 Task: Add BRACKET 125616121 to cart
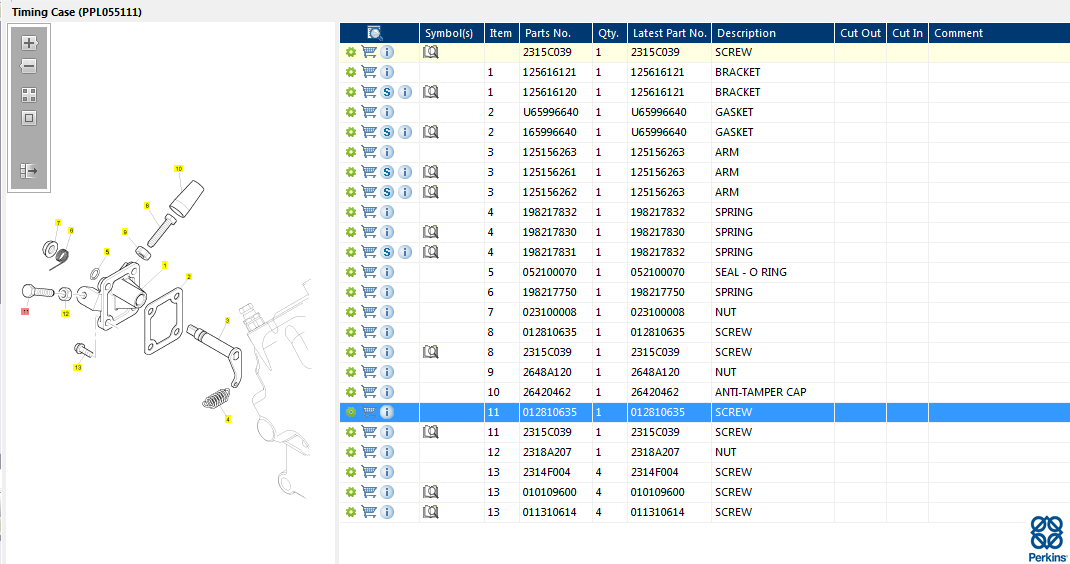pyautogui.click(x=369, y=72)
